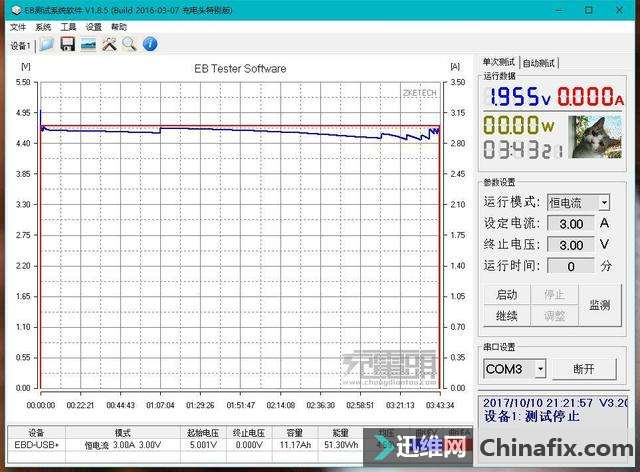This screenshot has height=472, width=640.
Task: Open the 系统 menu
Action: (43, 27)
